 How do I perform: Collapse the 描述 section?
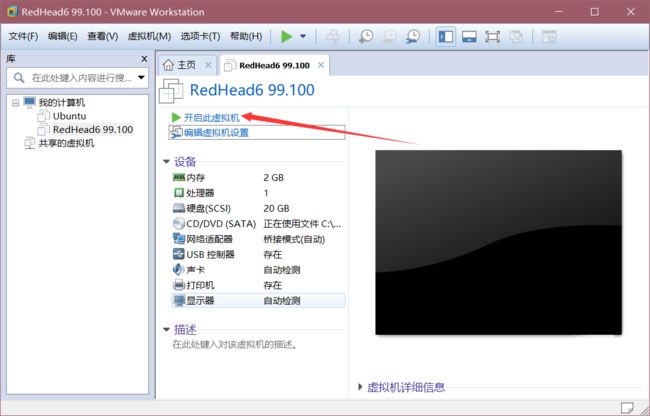coord(166,330)
